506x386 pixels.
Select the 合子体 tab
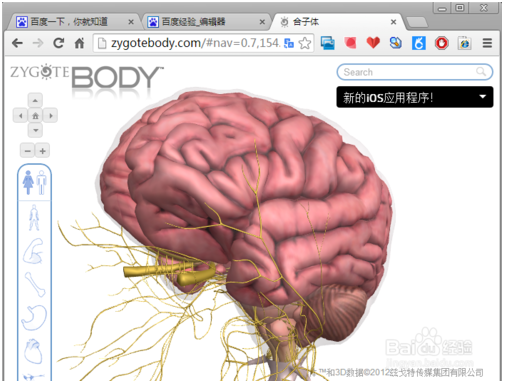click(x=337, y=22)
